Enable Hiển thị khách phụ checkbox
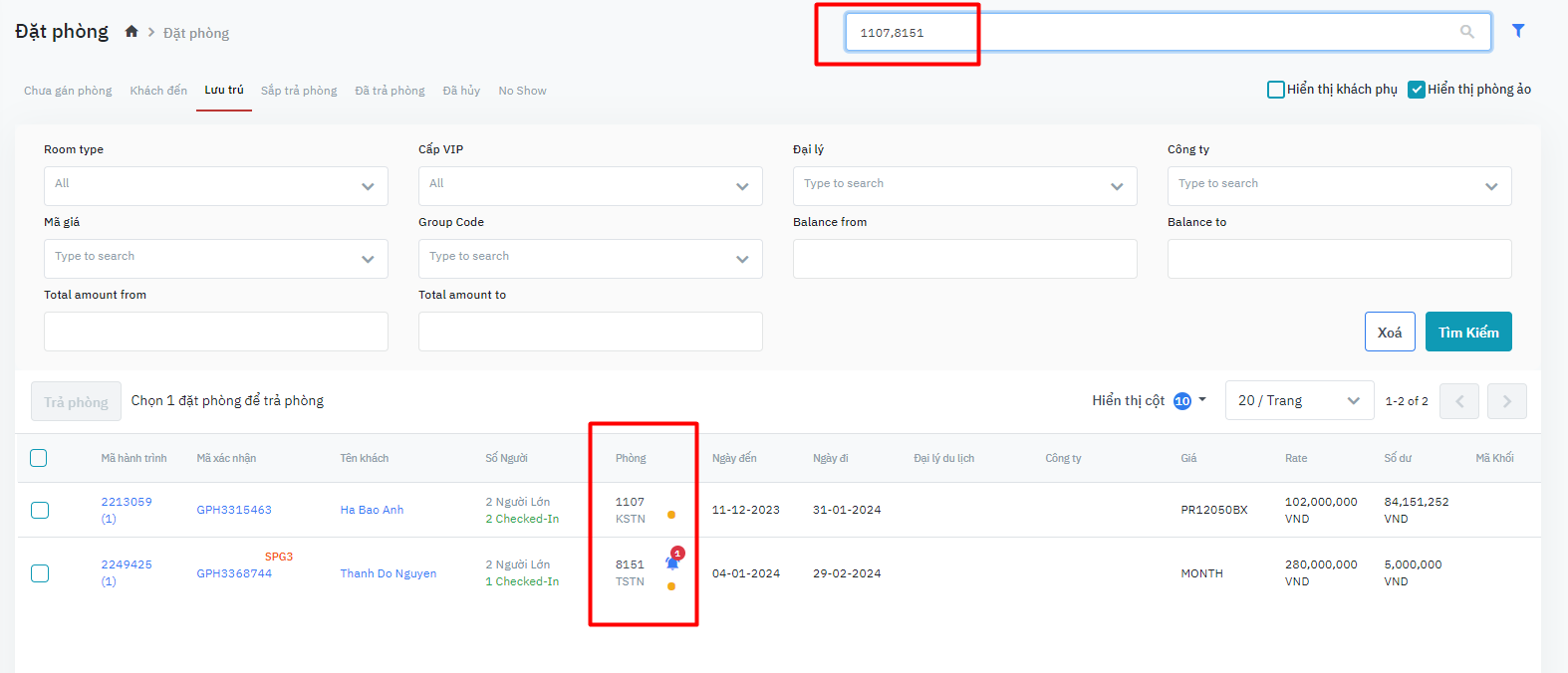 tap(1276, 90)
